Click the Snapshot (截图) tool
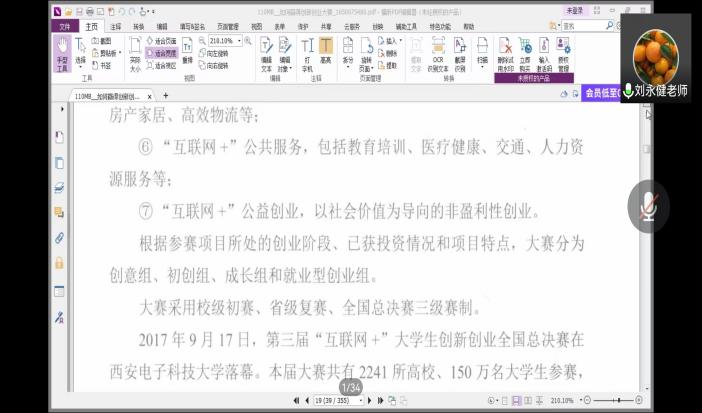The width and height of the screenshot is (702, 413). [x=101, y=41]
